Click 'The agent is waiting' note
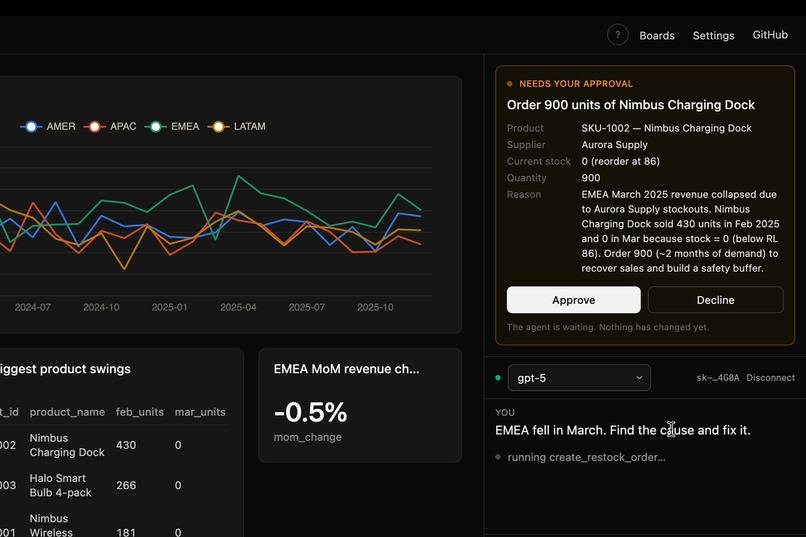 coord(608,327)
